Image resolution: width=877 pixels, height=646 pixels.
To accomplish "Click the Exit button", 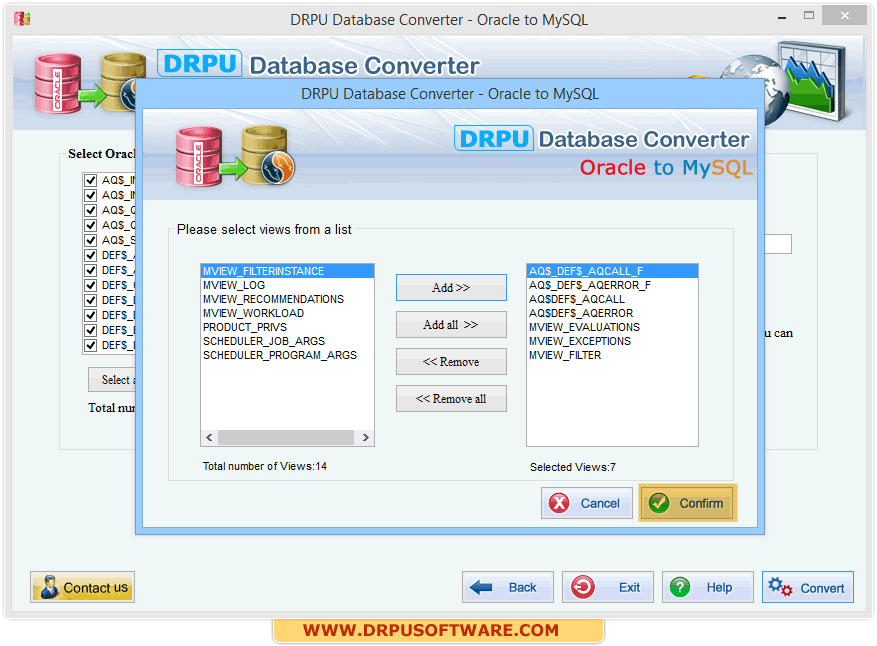I will tap(608, 587).
